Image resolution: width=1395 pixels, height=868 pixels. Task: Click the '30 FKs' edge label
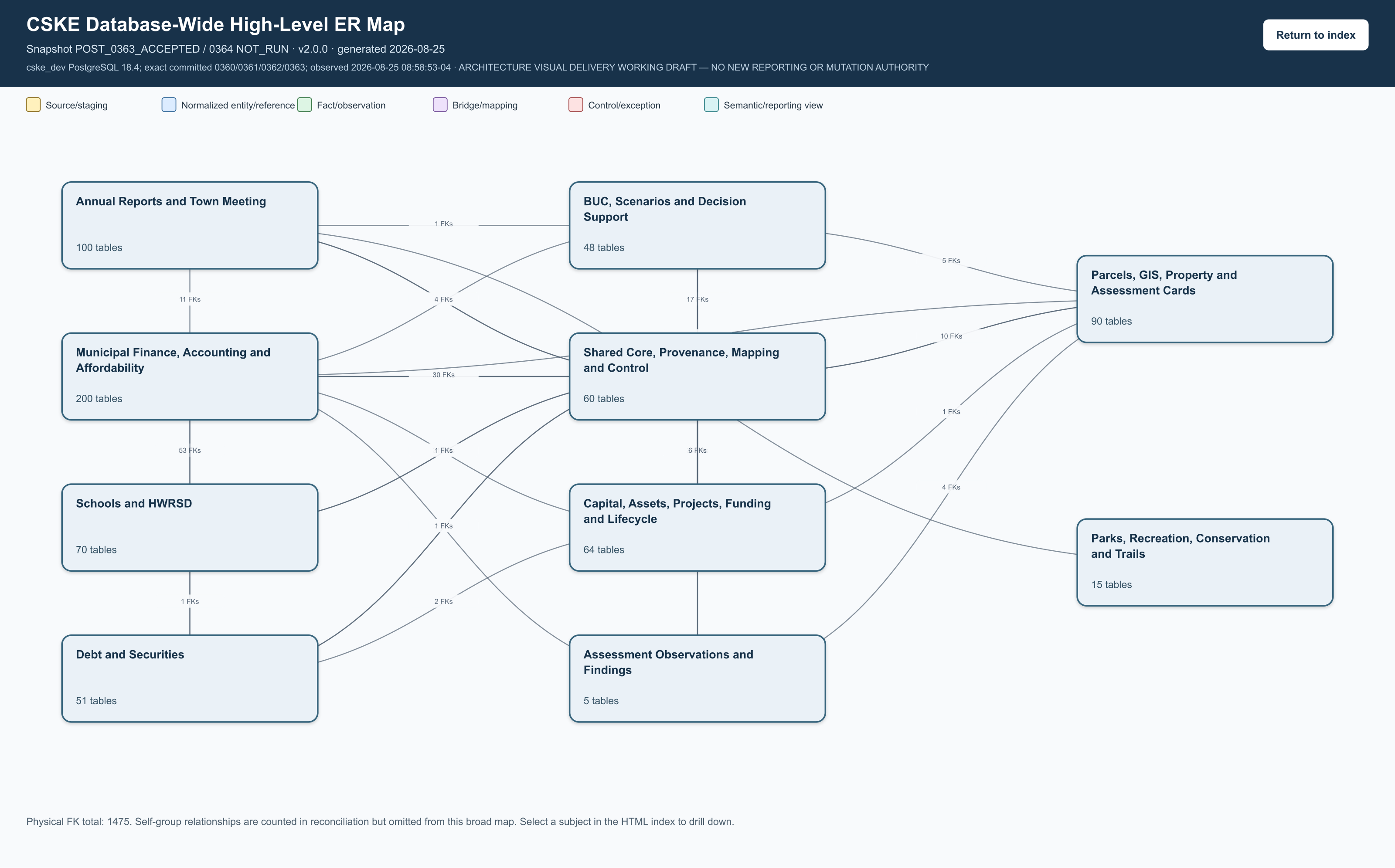pyautogui.click(x=443, y=376)
